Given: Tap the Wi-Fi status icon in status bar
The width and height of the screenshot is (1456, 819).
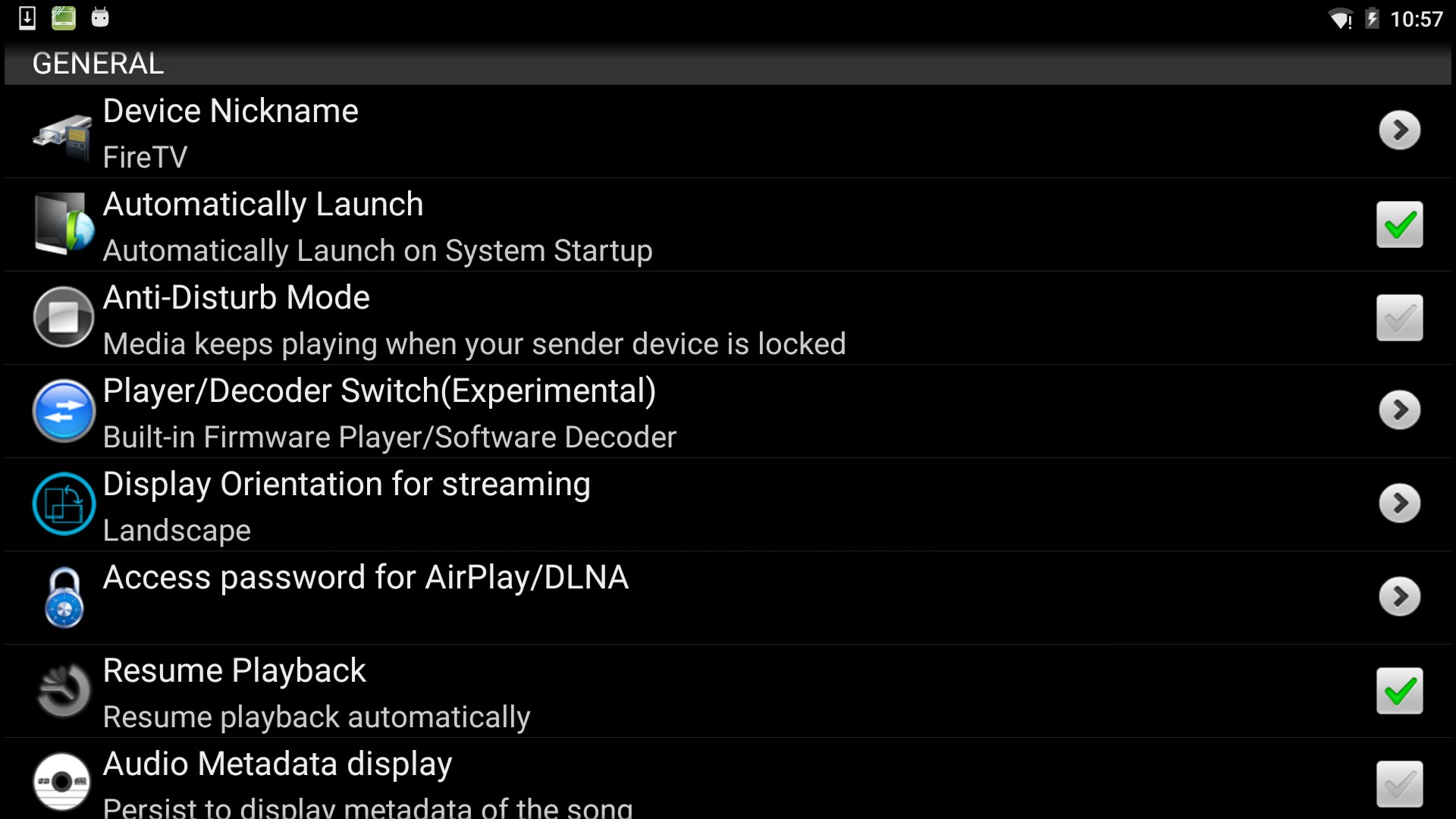Looking at the screenshot, I should point(1340,19).
